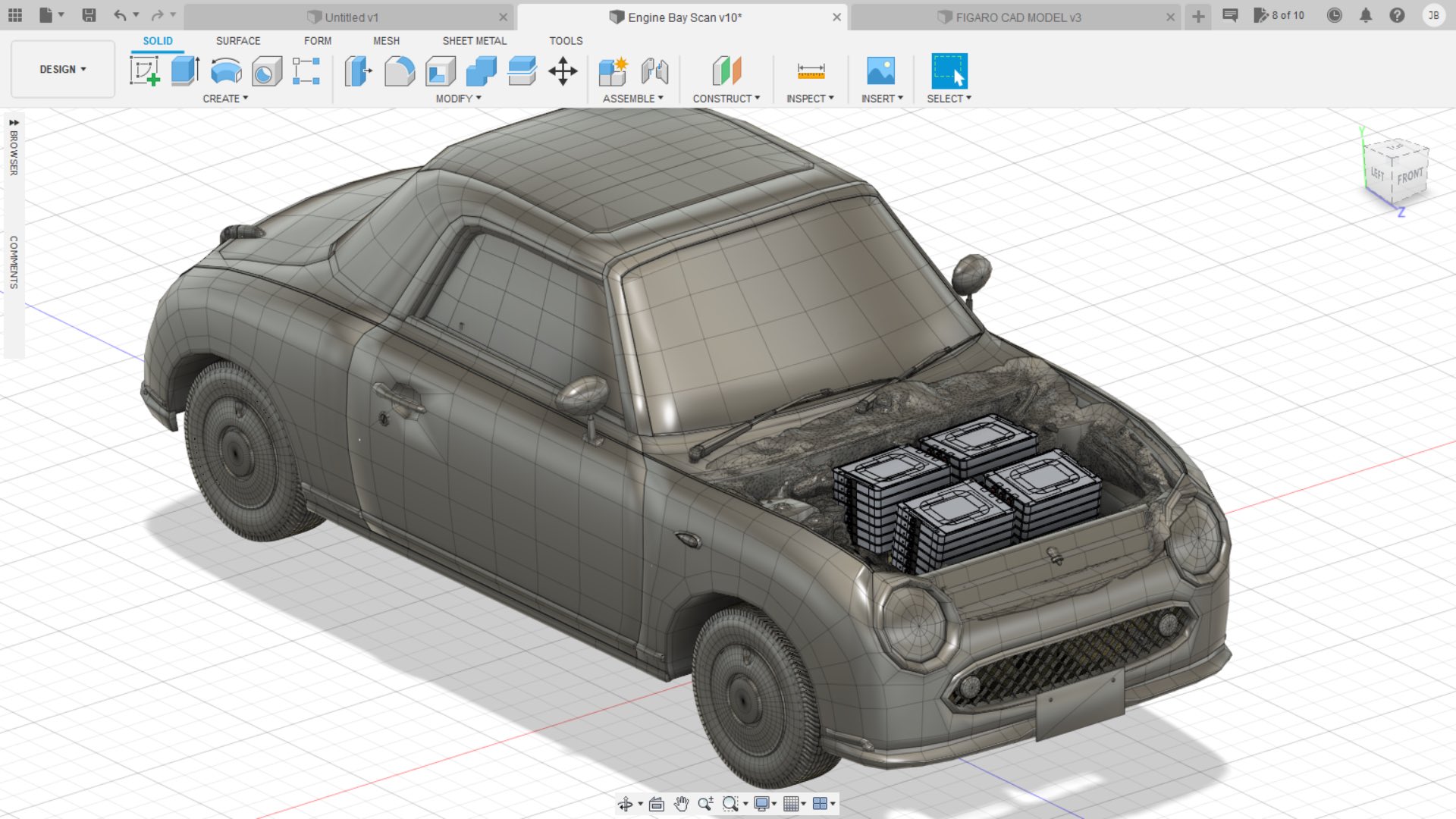Screen dimensions: 1456x819
Task: Activate the Pan hand tool
Action: pyautogui.click(x=681, y=804)
